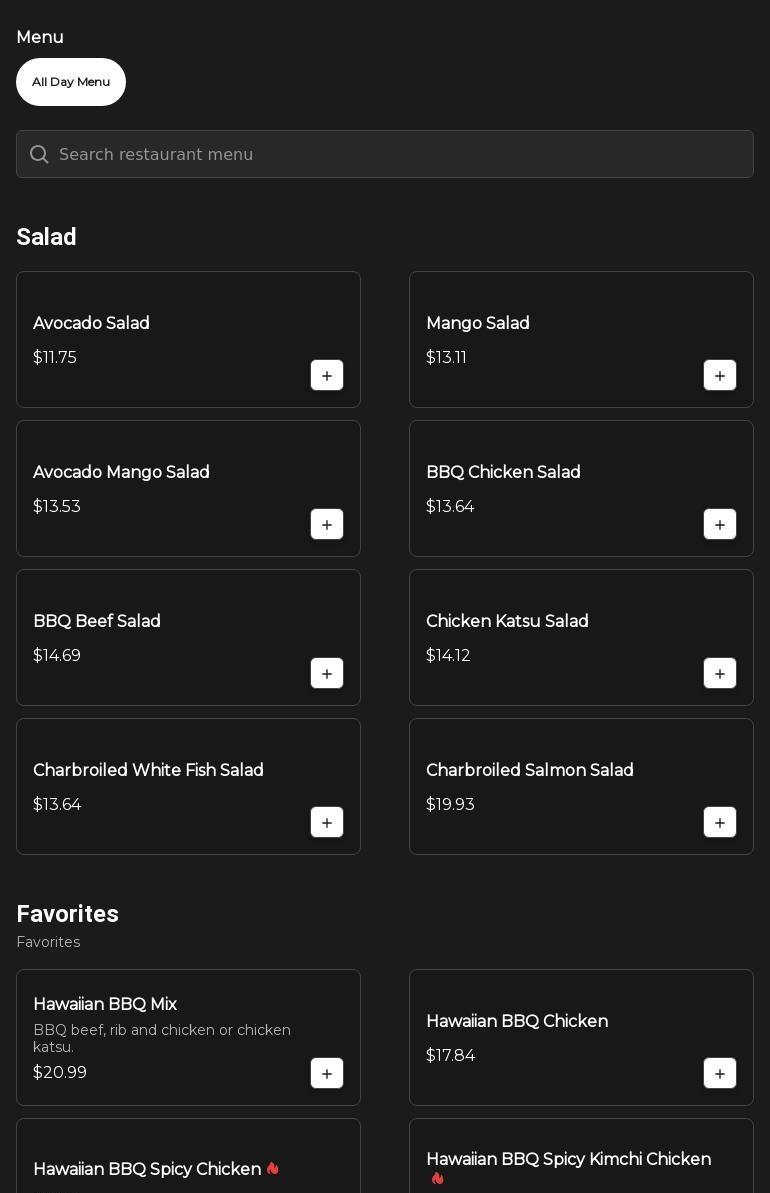Add Hawaiian BBQ Chicken using plus icon
This screenshot has width=770, height=1193.
pos(720,1074)
